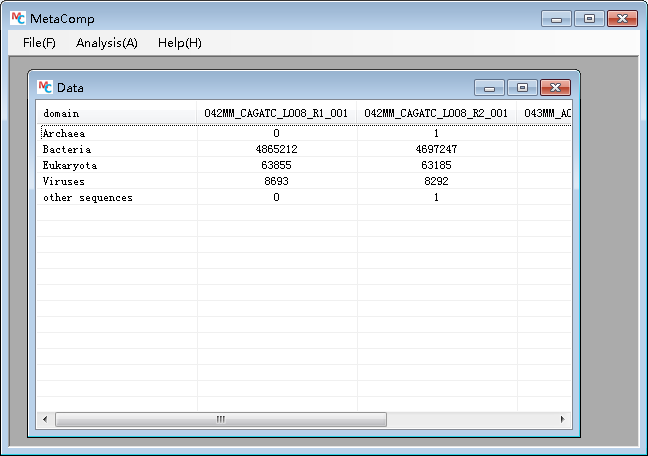Click the MetaComp app icon in title bar

point(16,17)
